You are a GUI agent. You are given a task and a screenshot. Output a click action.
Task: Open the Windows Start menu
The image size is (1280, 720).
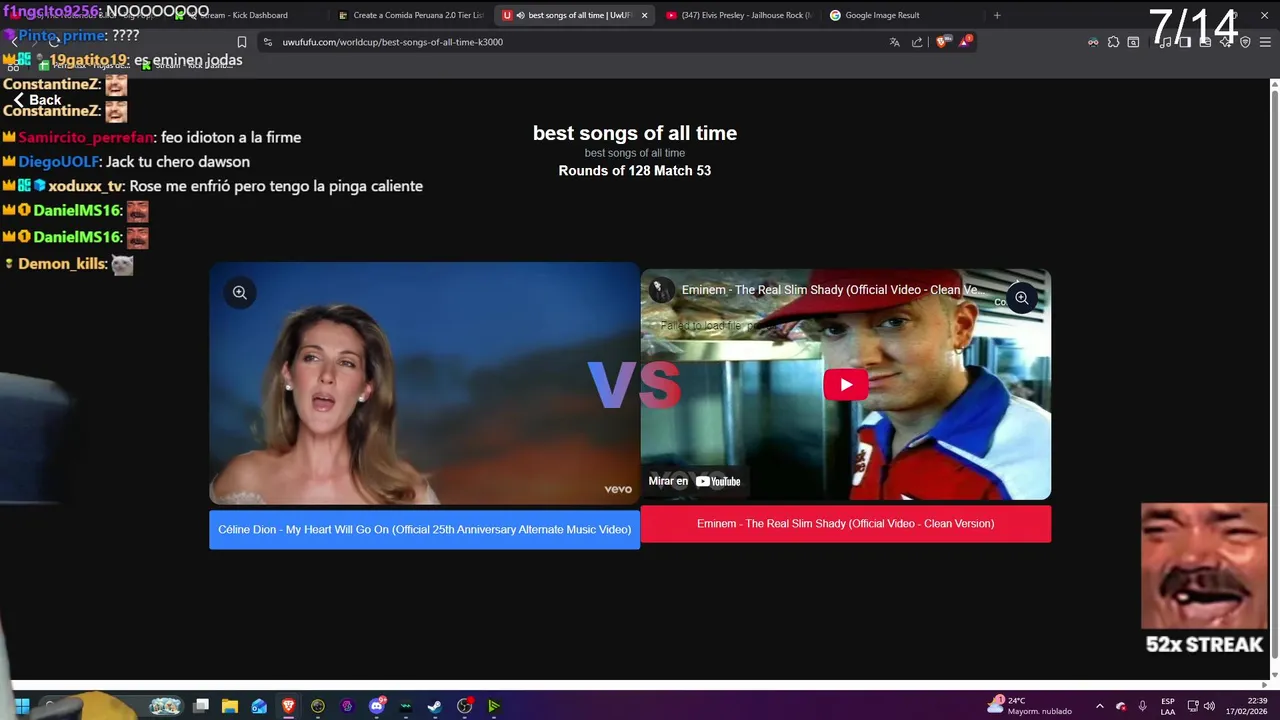(22, 706)
